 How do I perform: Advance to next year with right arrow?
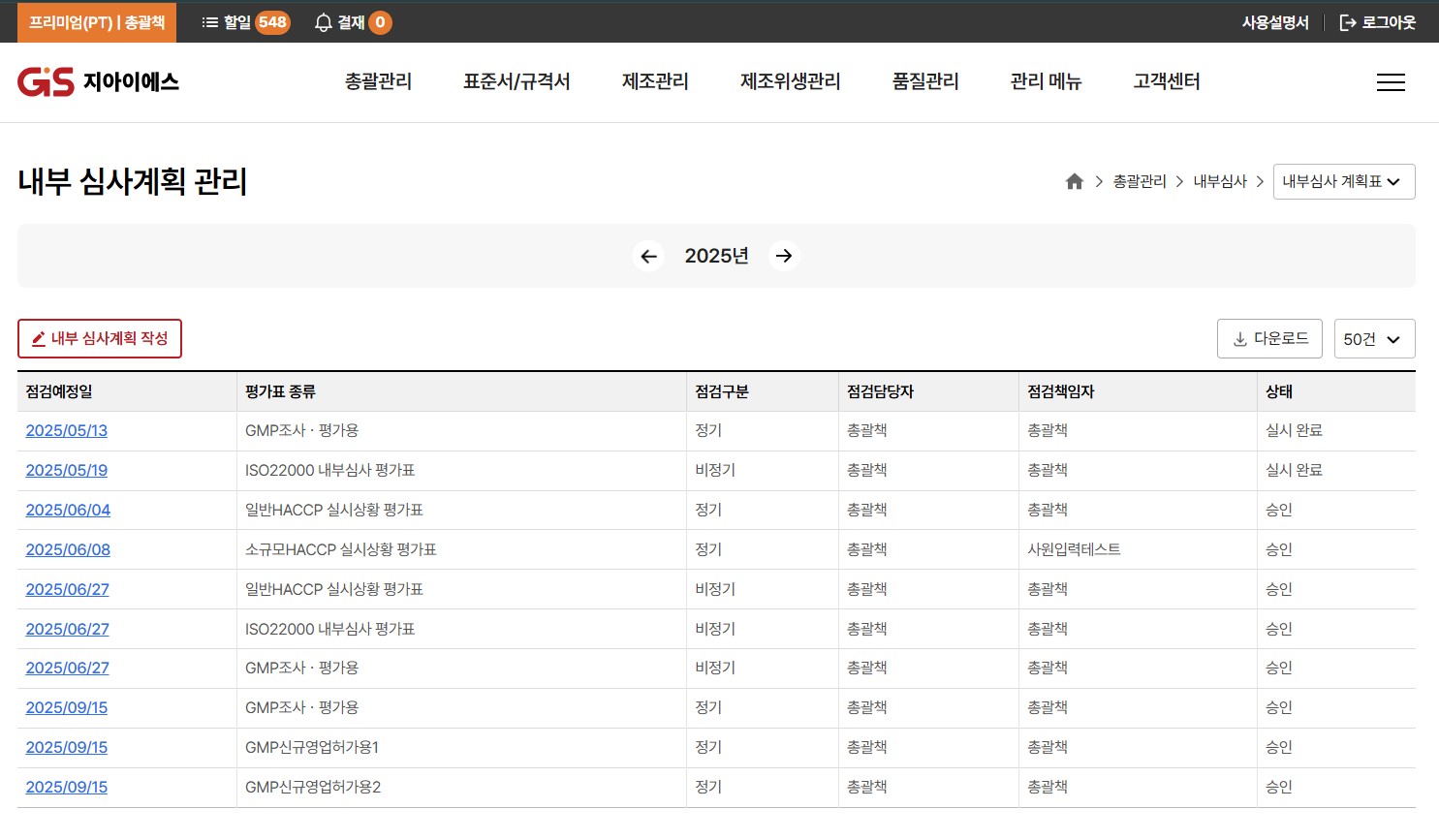(x=784, y=256)
